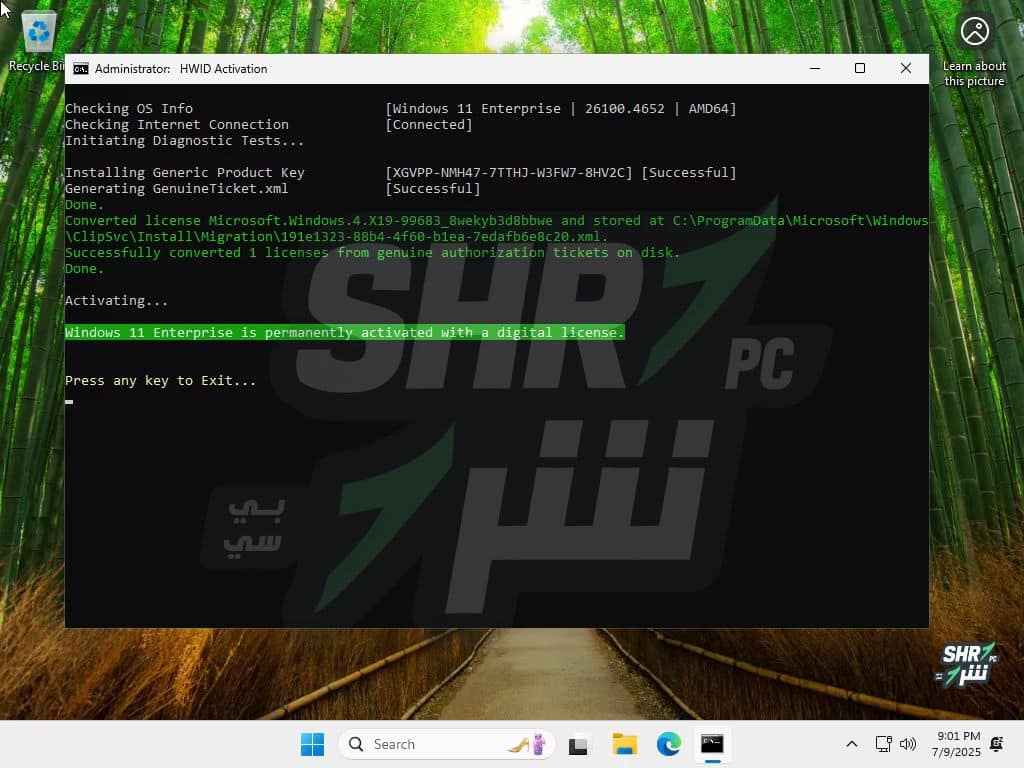The image size is (1024, 768).
Task: Open the Recycle Bin desktop icon
Action: click(37, 40)
